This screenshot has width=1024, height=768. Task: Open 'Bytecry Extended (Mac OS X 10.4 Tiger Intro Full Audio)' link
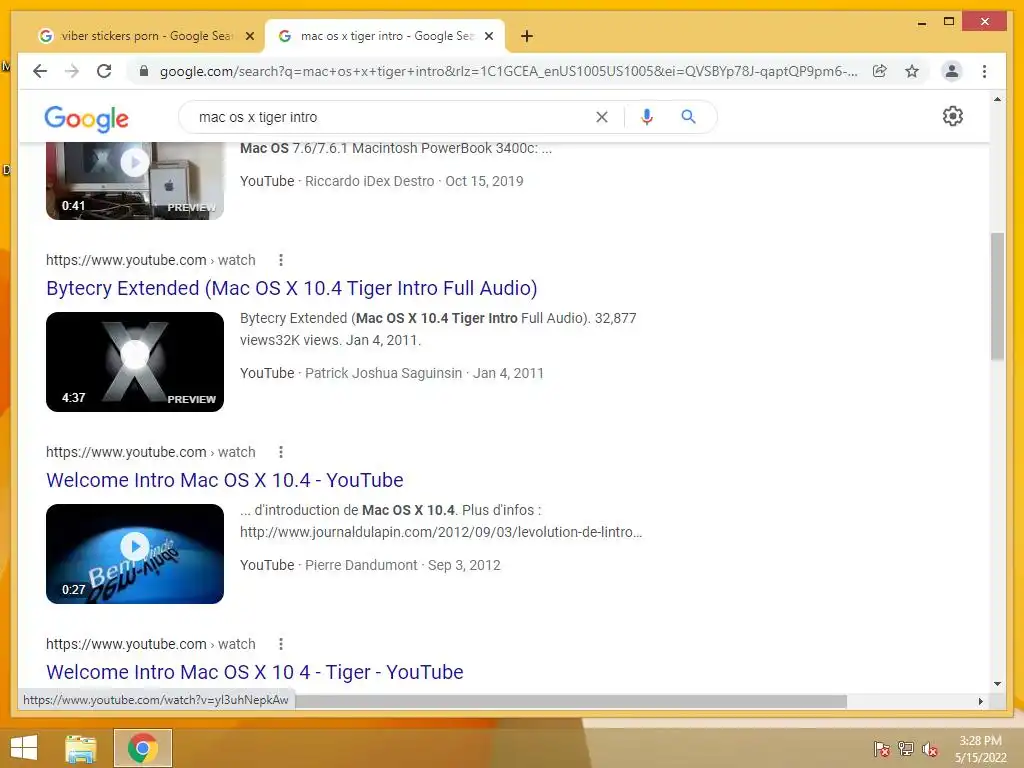pos(292,288)
